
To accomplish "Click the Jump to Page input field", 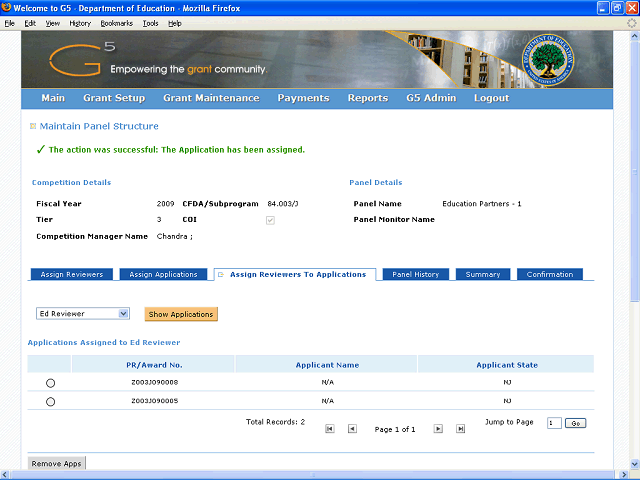I will tap(554, 423).
